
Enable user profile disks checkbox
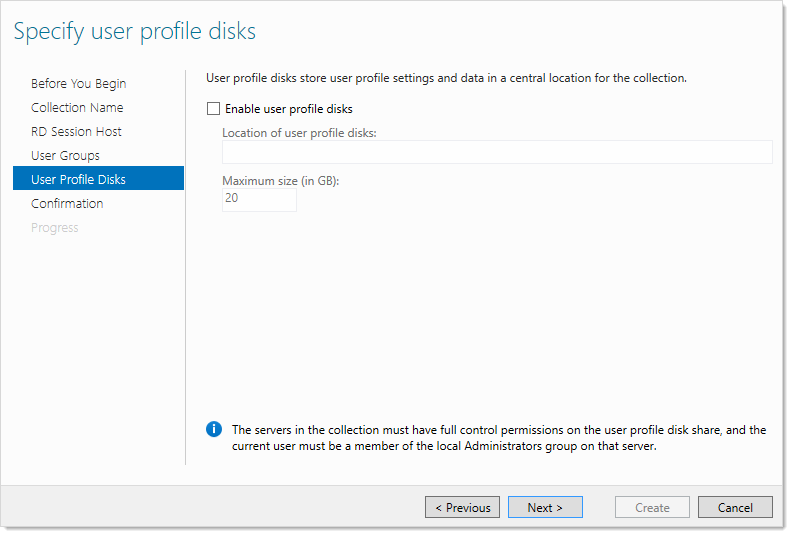click(213, 108)
